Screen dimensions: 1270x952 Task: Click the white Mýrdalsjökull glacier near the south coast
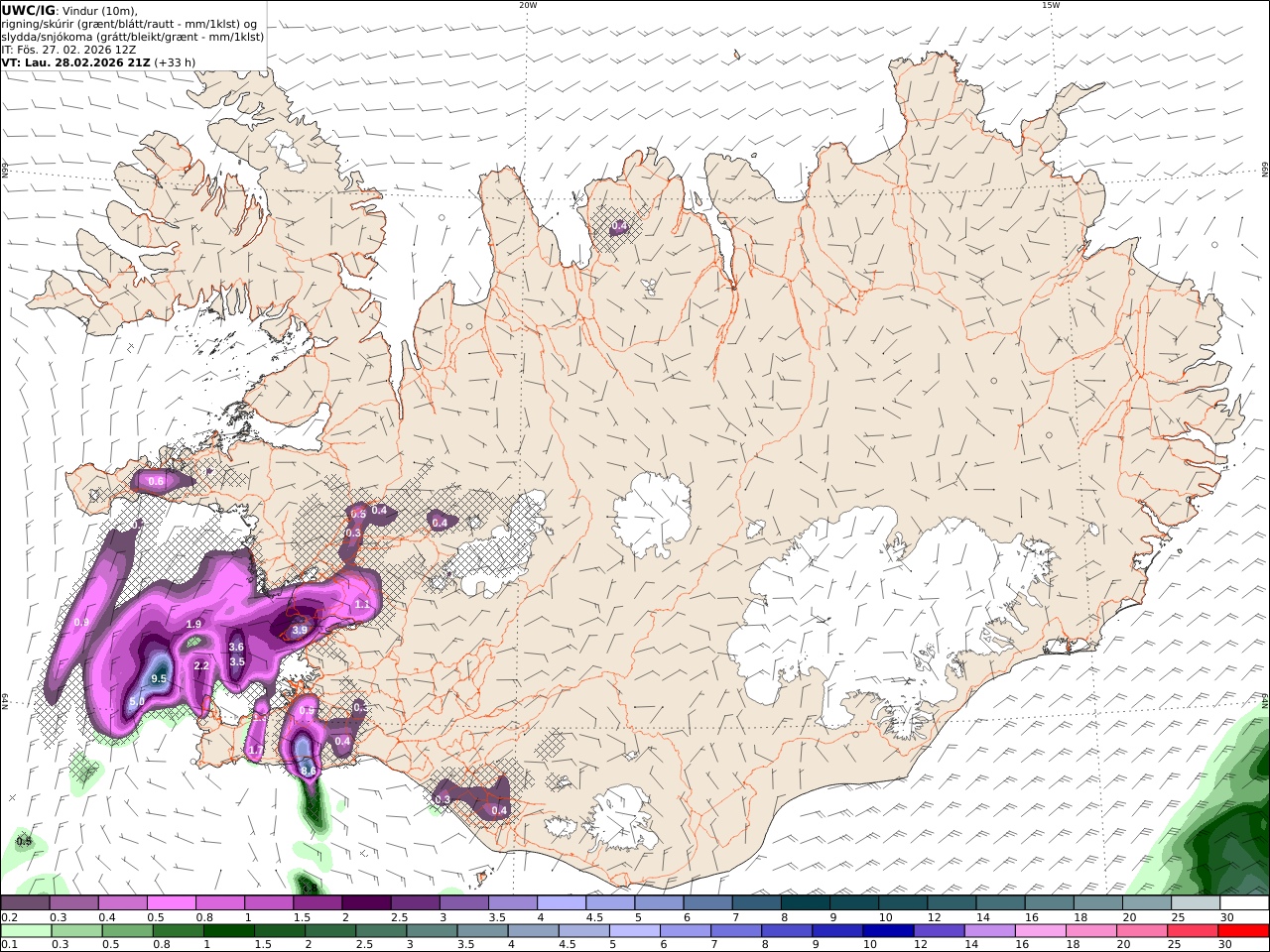(x=622, y=819)
